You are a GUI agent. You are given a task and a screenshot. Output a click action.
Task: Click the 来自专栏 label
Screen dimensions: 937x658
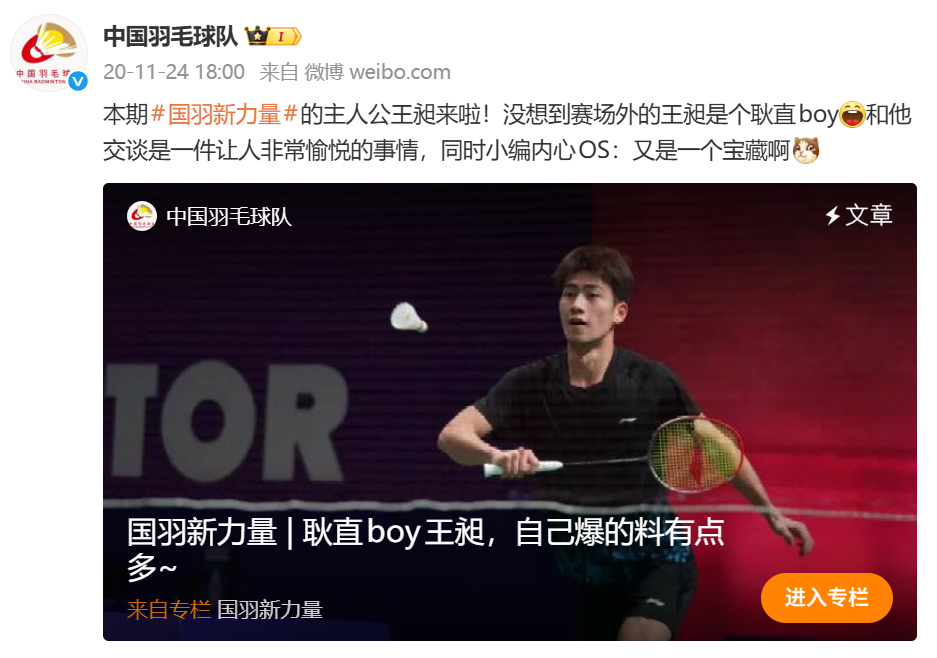coord(169,610)
